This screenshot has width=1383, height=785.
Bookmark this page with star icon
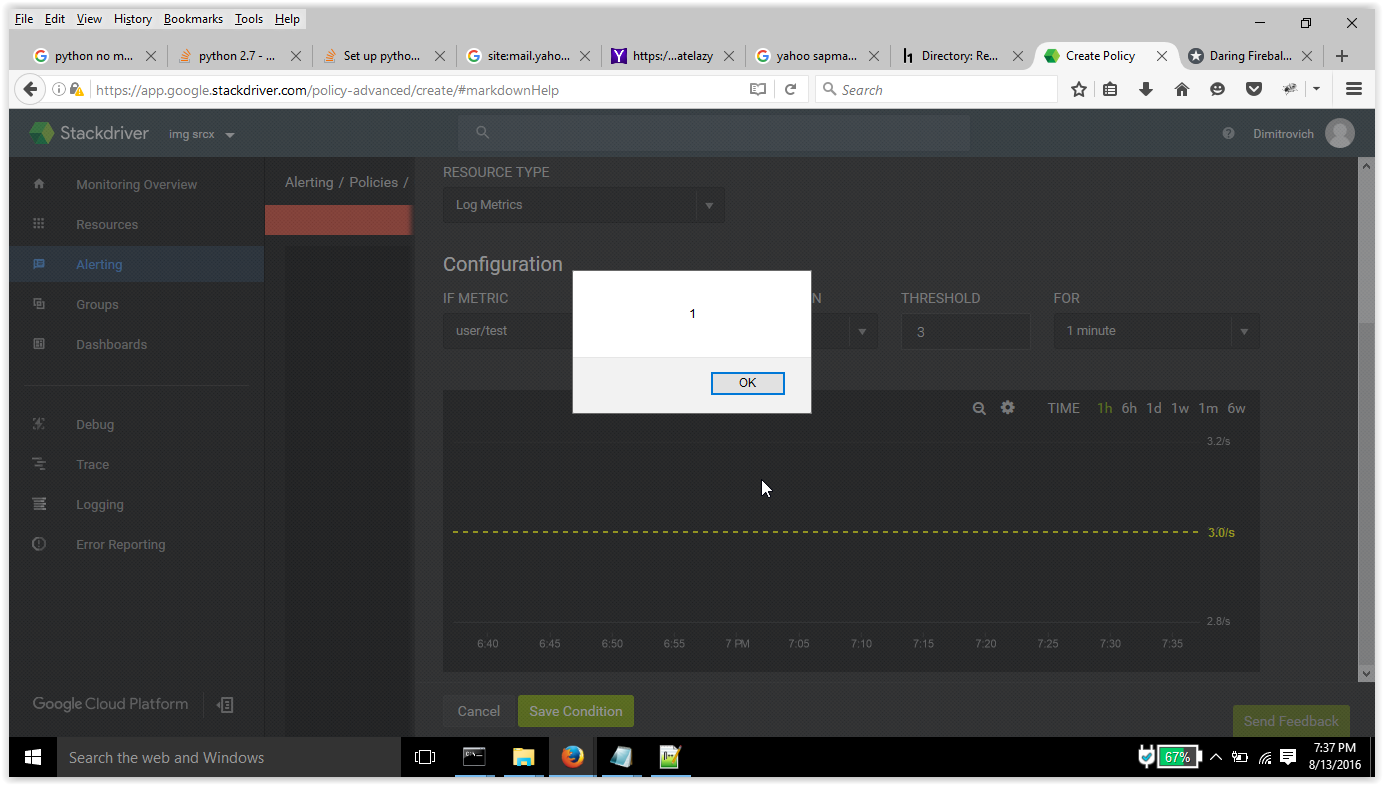click(x=1078, y=89)
